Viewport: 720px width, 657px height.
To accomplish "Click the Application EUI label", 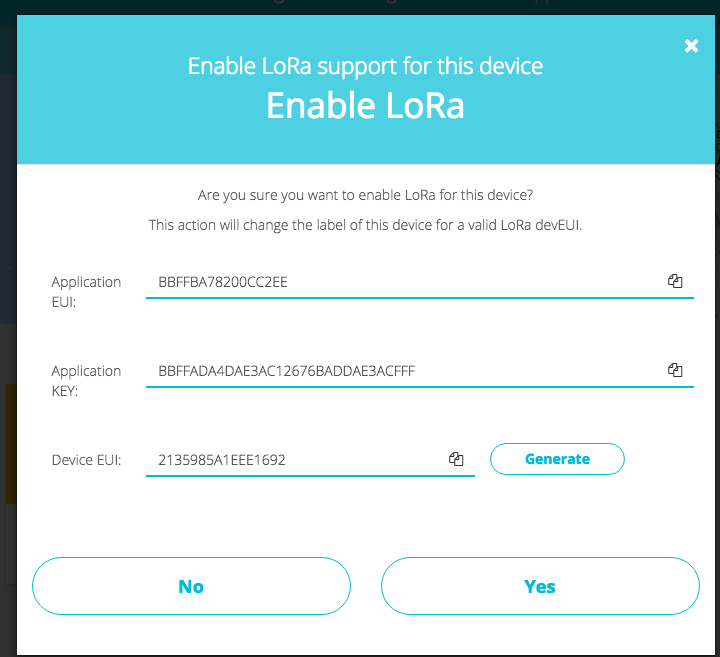I will pyautogui.click(x=86, y=292).
